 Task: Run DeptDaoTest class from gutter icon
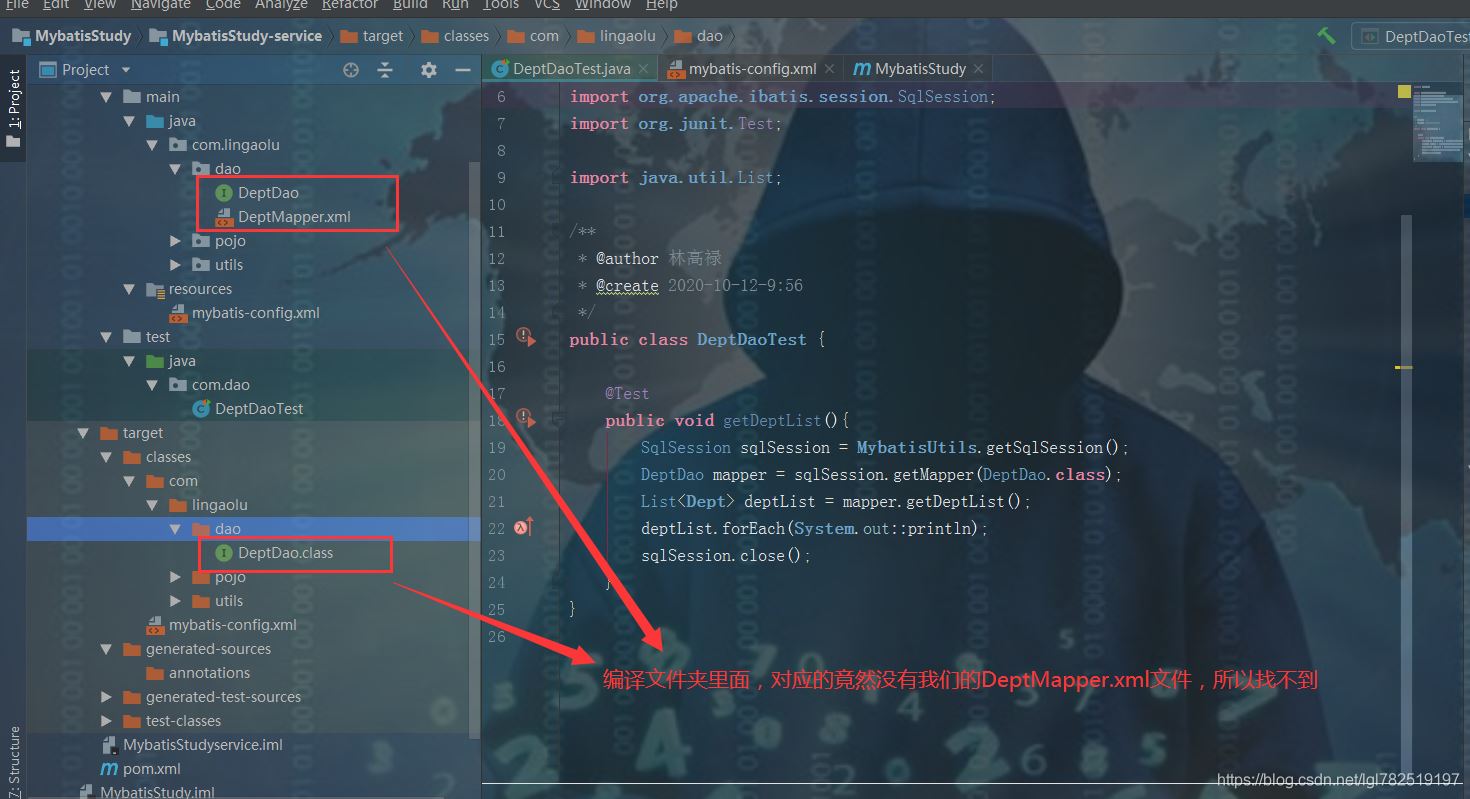(525, 337)
